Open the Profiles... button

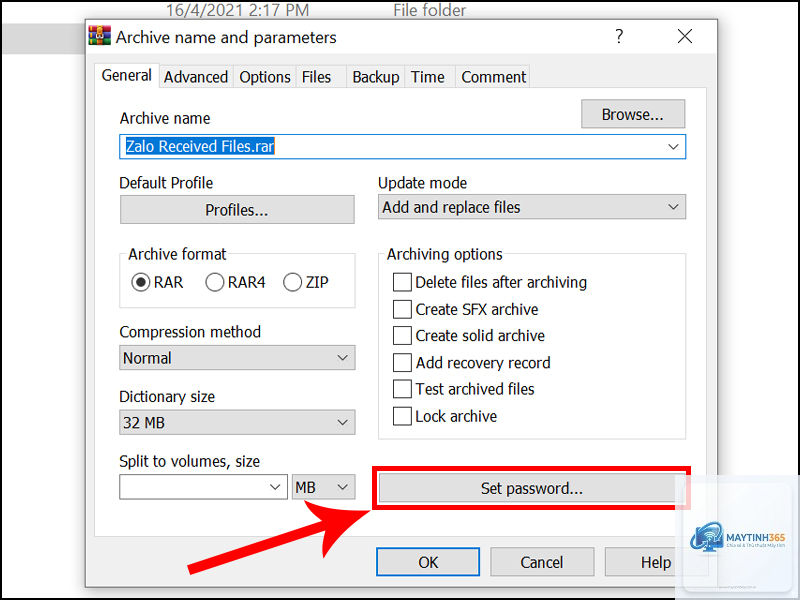click(237, 210)
